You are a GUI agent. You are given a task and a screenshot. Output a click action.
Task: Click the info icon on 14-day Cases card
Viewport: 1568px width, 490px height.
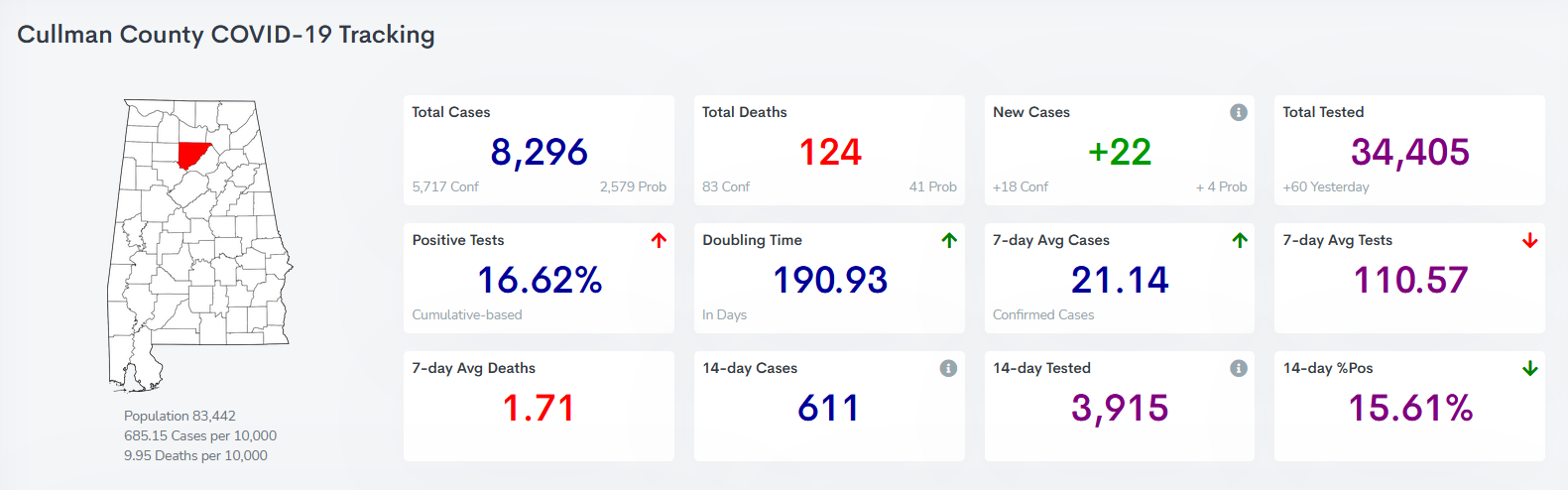pyautogui.click(x=948, y=368)
